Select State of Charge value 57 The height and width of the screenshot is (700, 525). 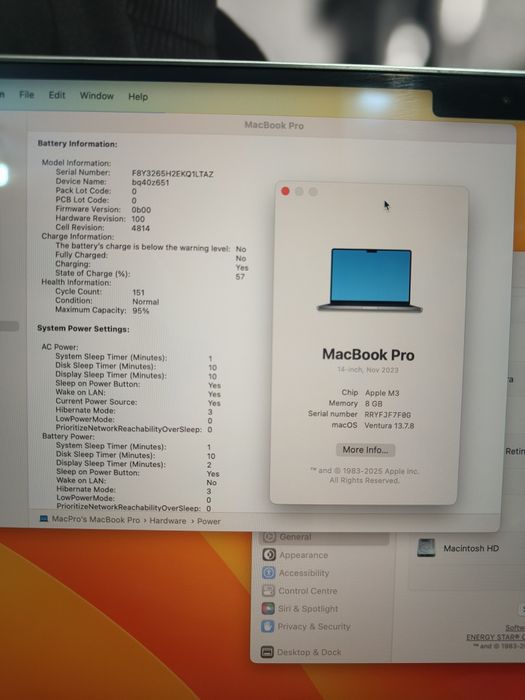point(240,277)
